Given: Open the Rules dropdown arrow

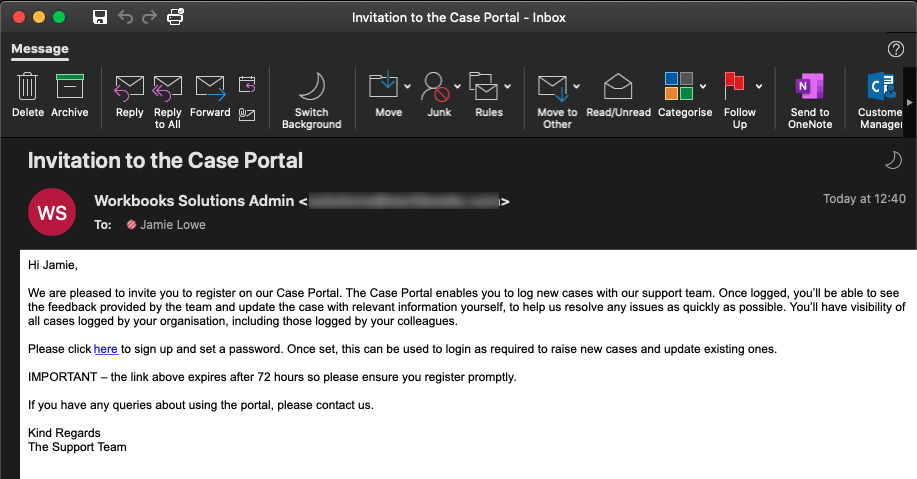Looking at the screenshot, I should (x=508, y=87).
